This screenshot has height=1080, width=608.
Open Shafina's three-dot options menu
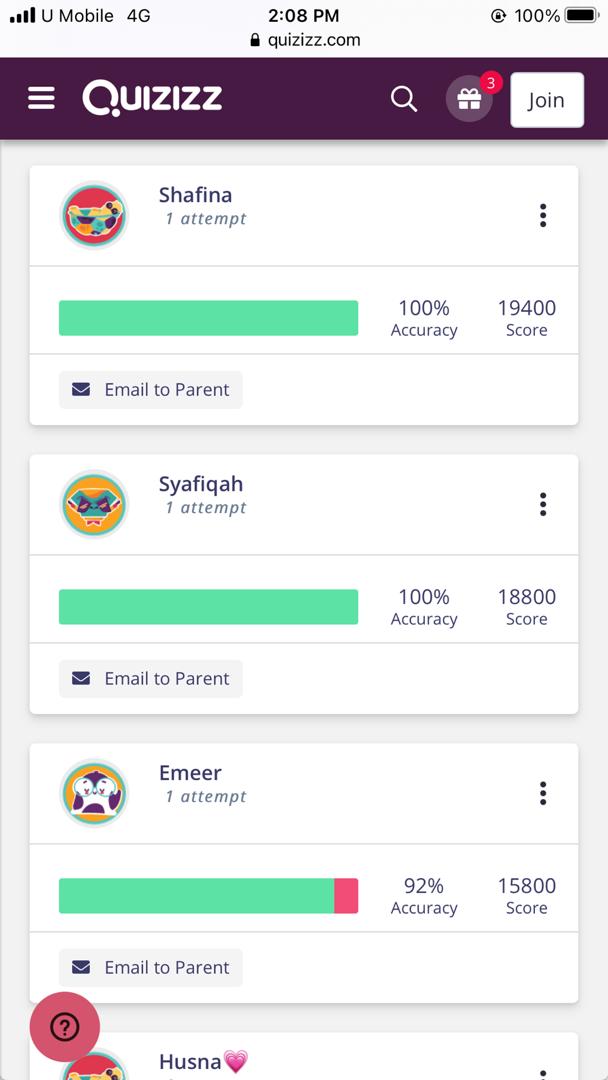point(543,215)
